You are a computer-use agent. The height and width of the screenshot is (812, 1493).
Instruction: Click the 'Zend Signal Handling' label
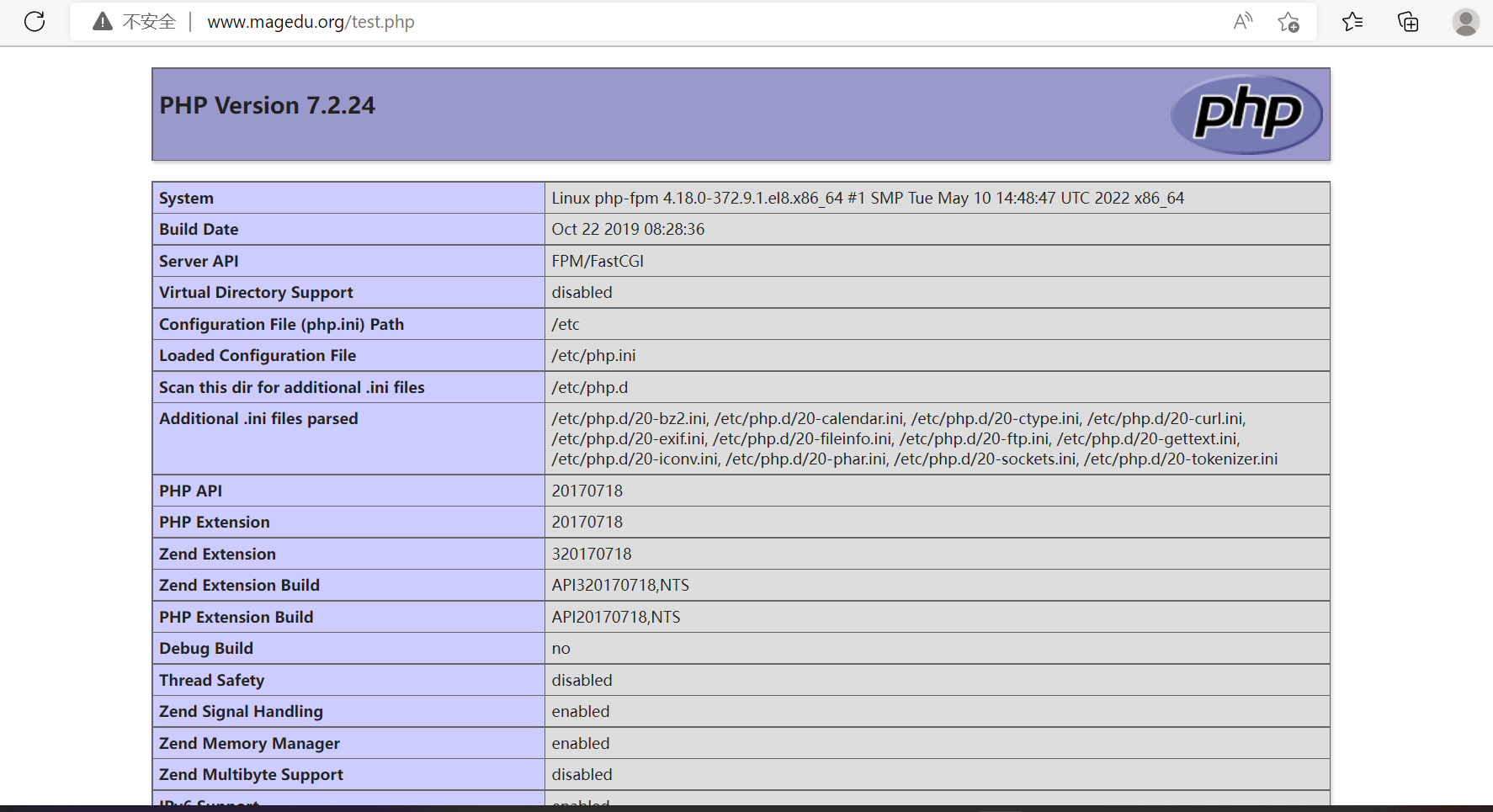(x=241, y=711)
